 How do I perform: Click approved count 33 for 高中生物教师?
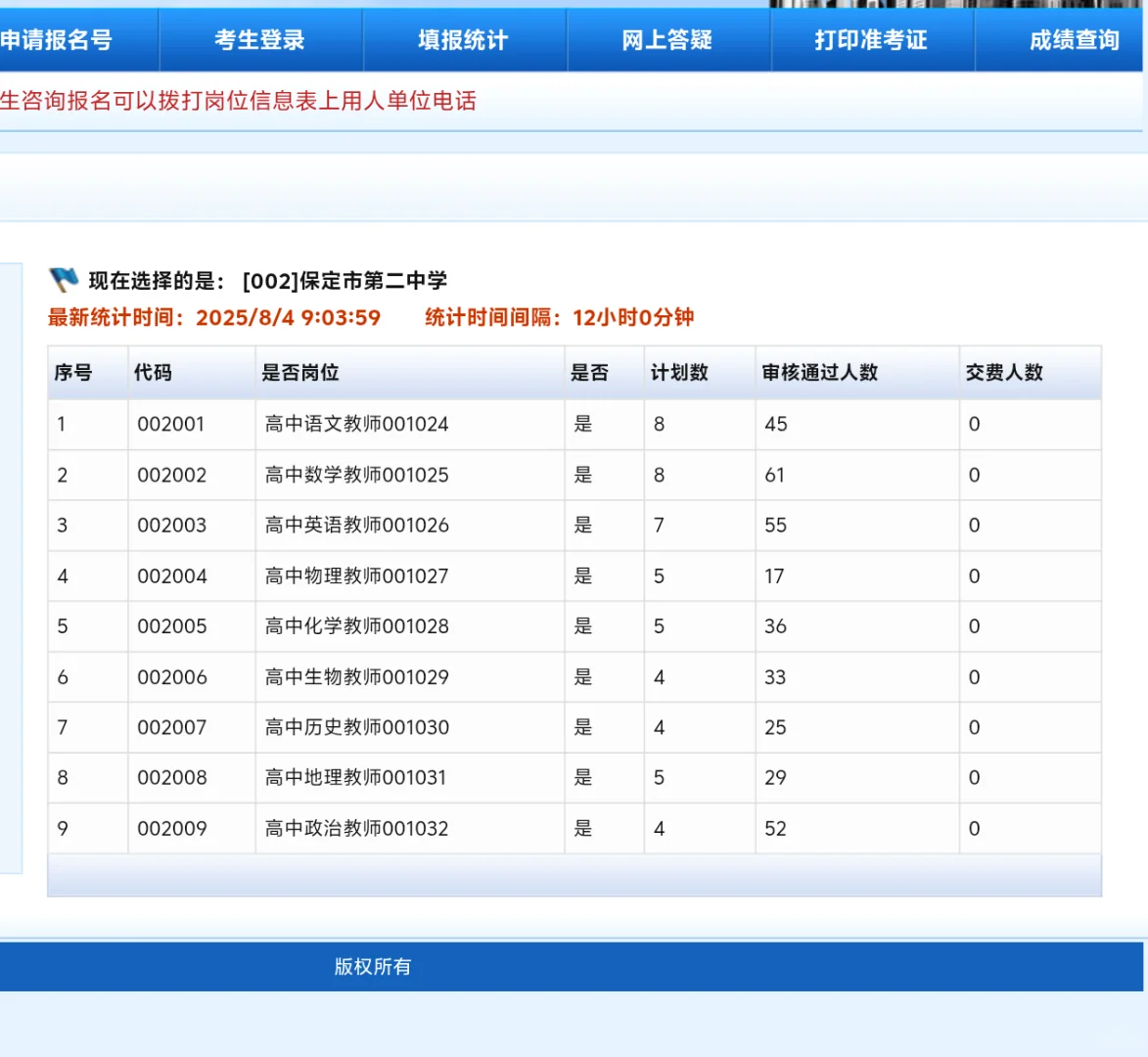coord(775,677)
